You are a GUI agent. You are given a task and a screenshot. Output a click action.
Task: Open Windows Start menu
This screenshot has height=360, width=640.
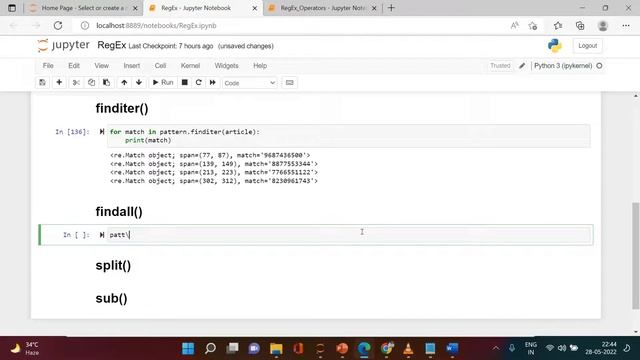point(188,348)
